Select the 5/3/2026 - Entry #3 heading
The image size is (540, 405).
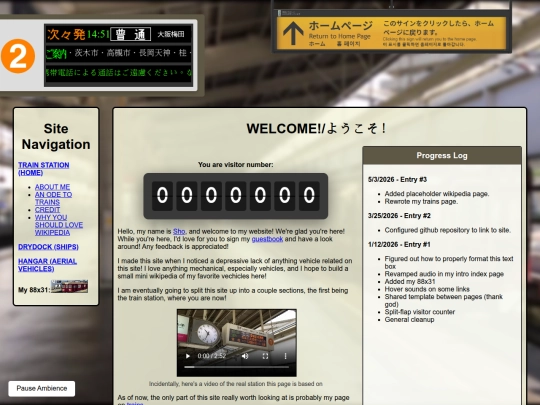pyautogui.click(x=397, y=179)
